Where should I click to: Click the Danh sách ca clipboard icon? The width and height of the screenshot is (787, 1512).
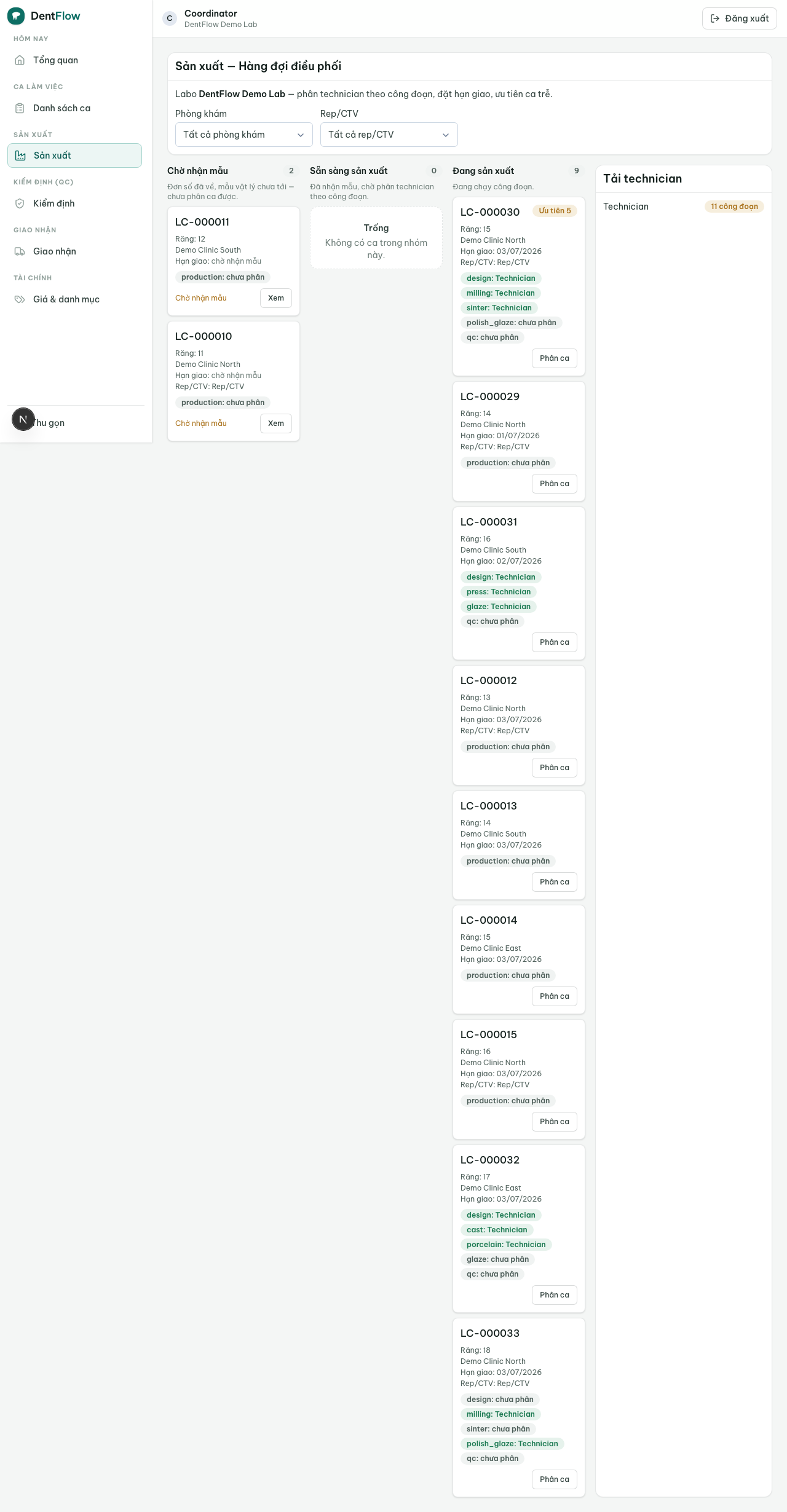pyautogui.click(x=20, y=108)
